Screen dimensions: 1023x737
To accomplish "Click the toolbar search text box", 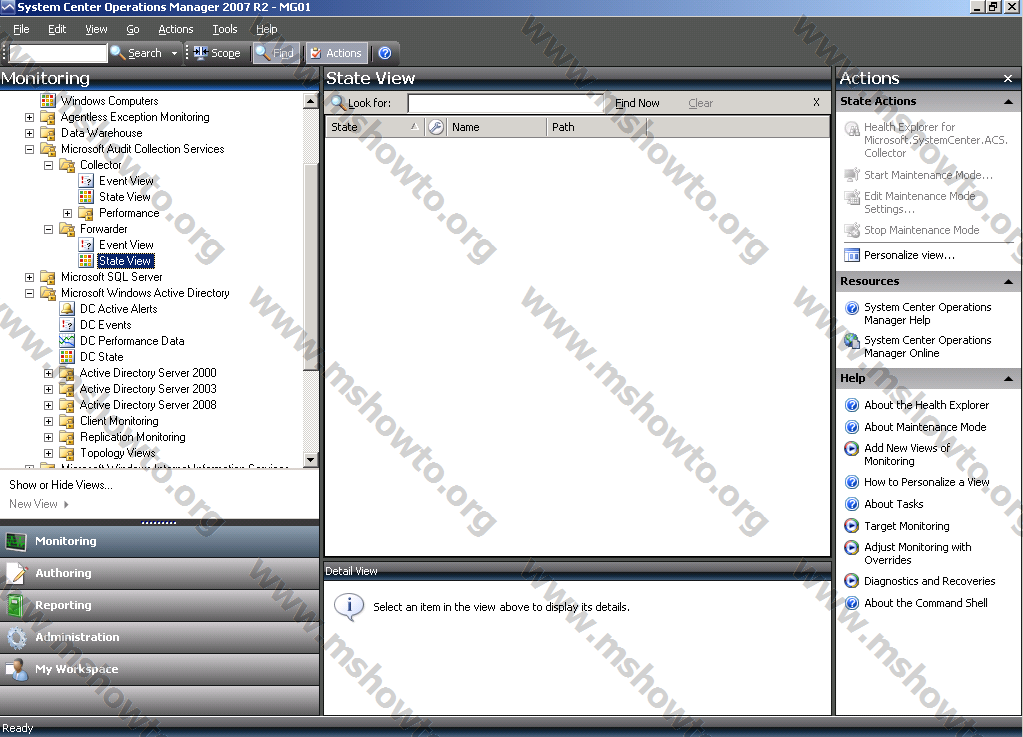I will (x=58, y=53).
